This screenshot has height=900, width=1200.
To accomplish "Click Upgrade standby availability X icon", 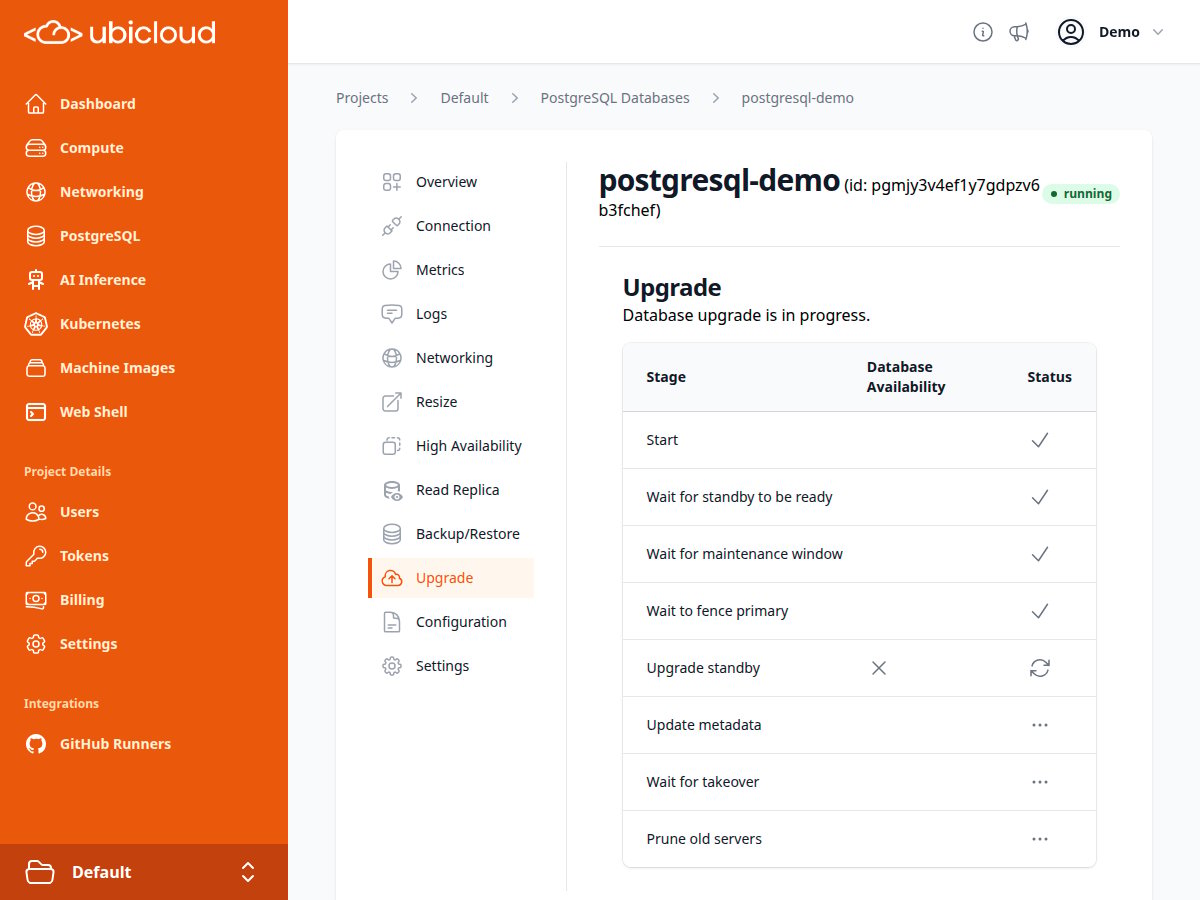I will coord(879,668).
